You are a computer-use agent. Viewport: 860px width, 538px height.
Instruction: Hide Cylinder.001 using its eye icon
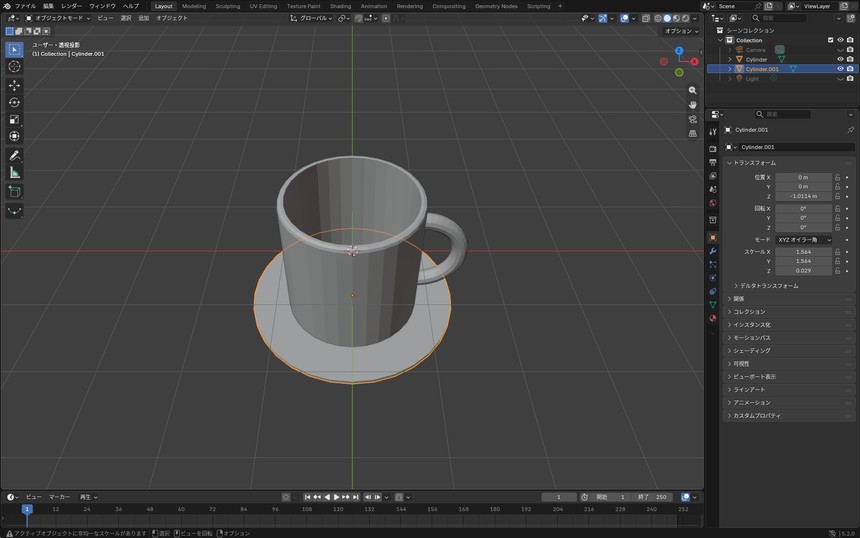pyautogui.click(x=840, y=69)
